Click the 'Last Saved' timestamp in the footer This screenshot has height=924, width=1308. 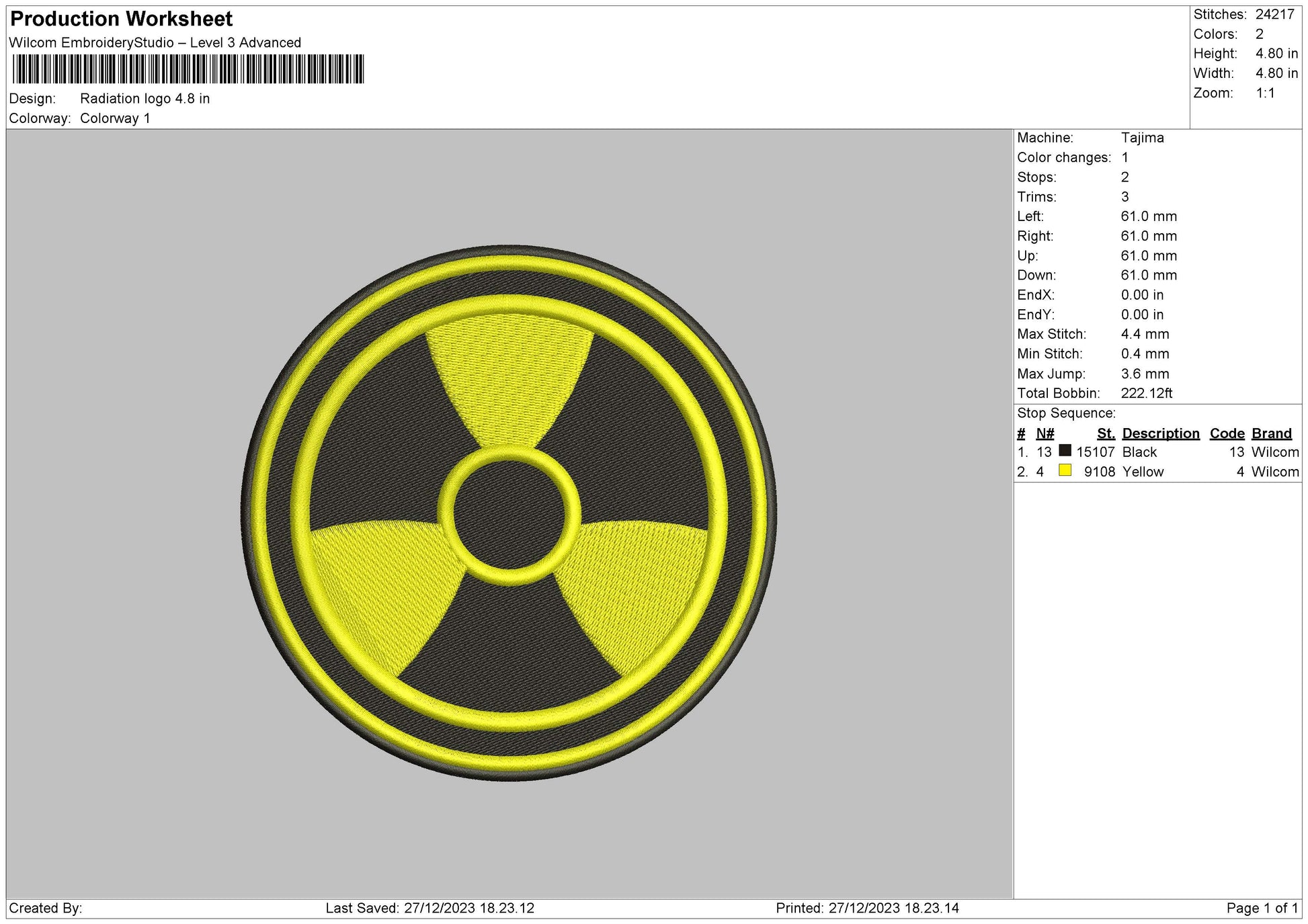pyautogui.click(x=428, y=907)
